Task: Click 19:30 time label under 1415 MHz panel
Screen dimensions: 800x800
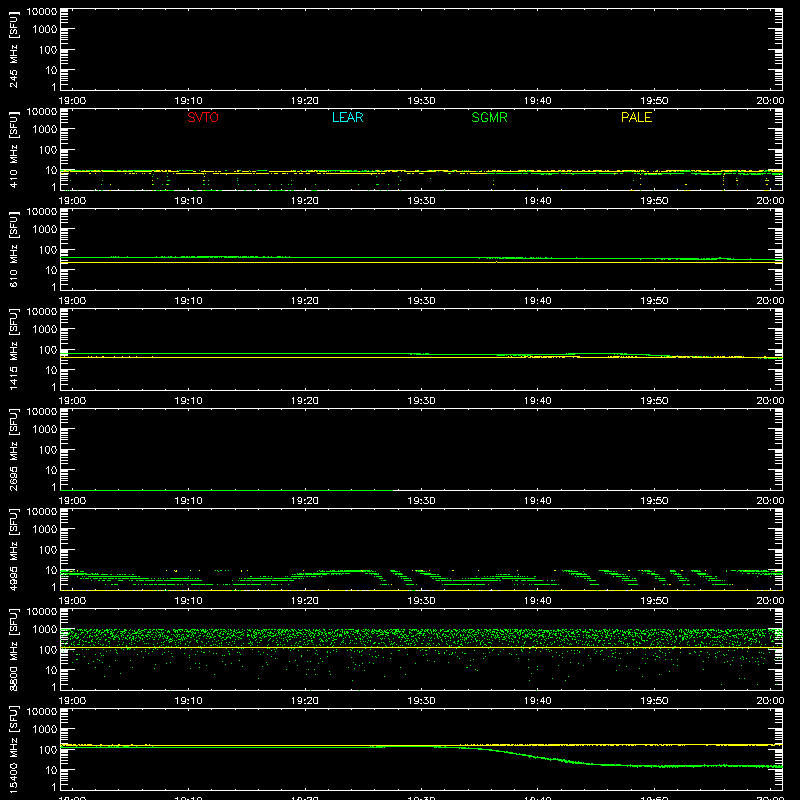Action: pyautogui.click(x=421, y=401)
